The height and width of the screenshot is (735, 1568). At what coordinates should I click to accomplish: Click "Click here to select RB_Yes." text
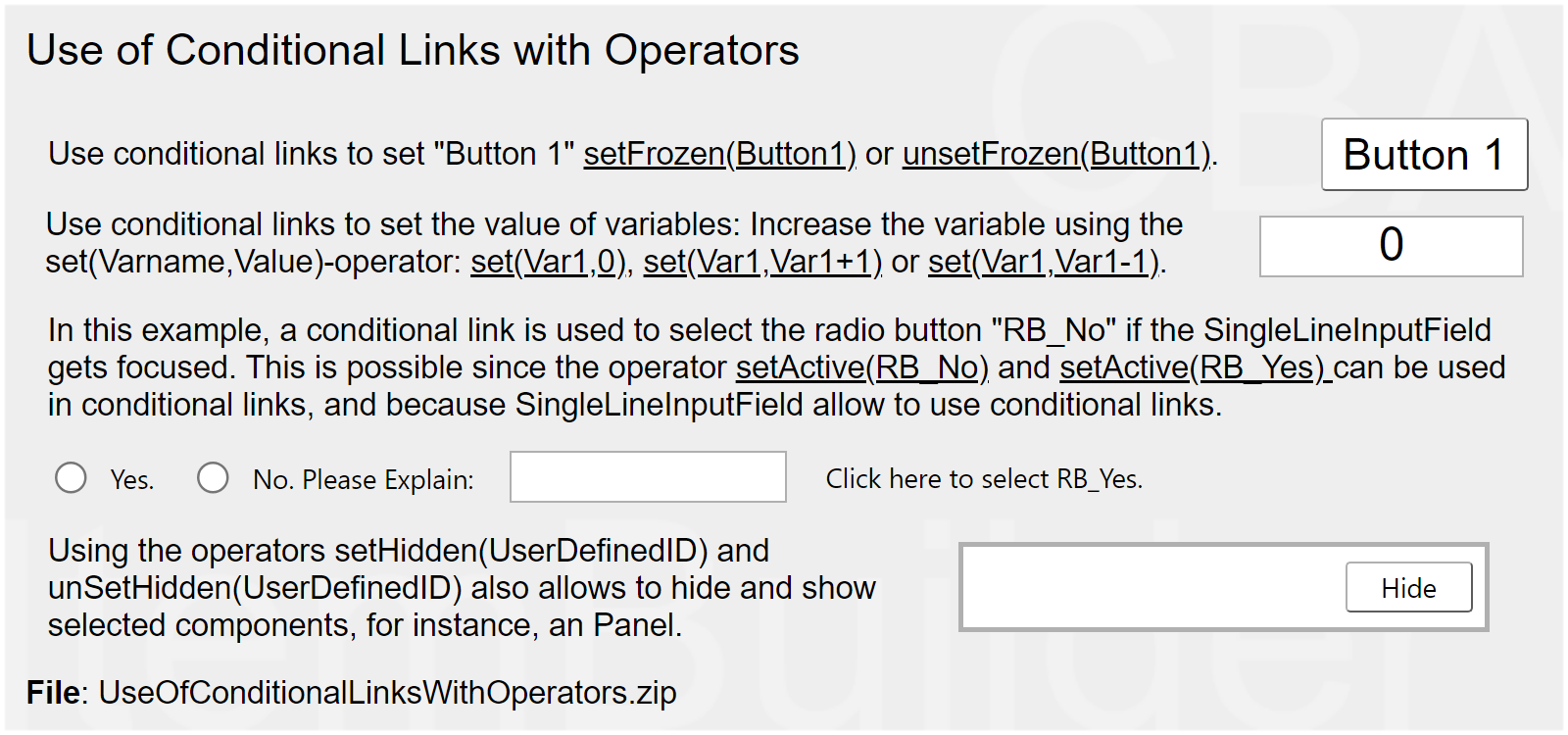[x=984, y=479]
